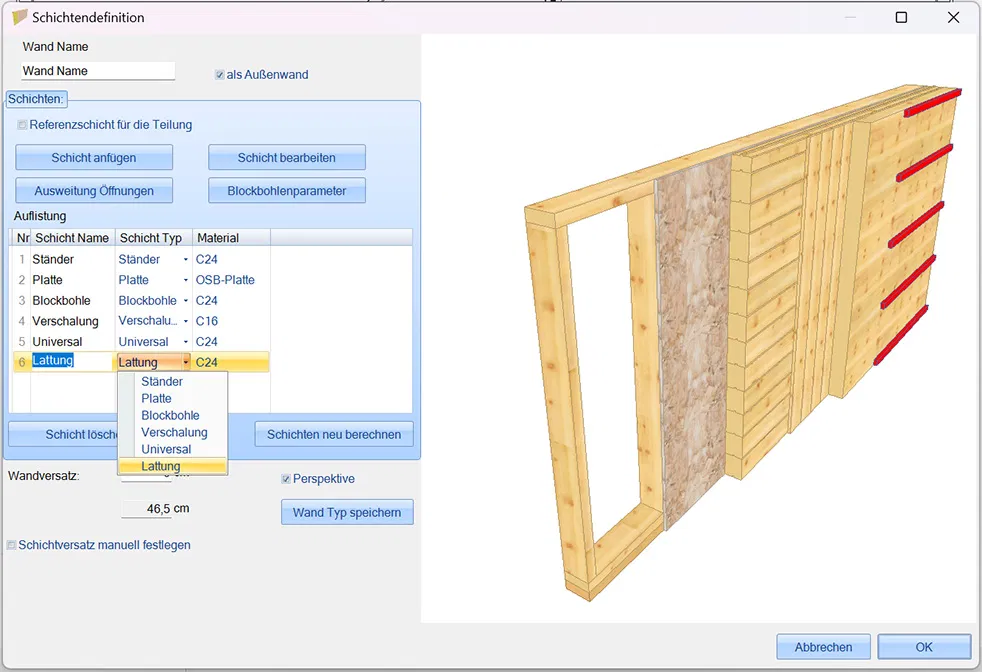Select highlighted 'Lattung' option in dropdown list
982x672 pixels.
click(x=161, y=466)
